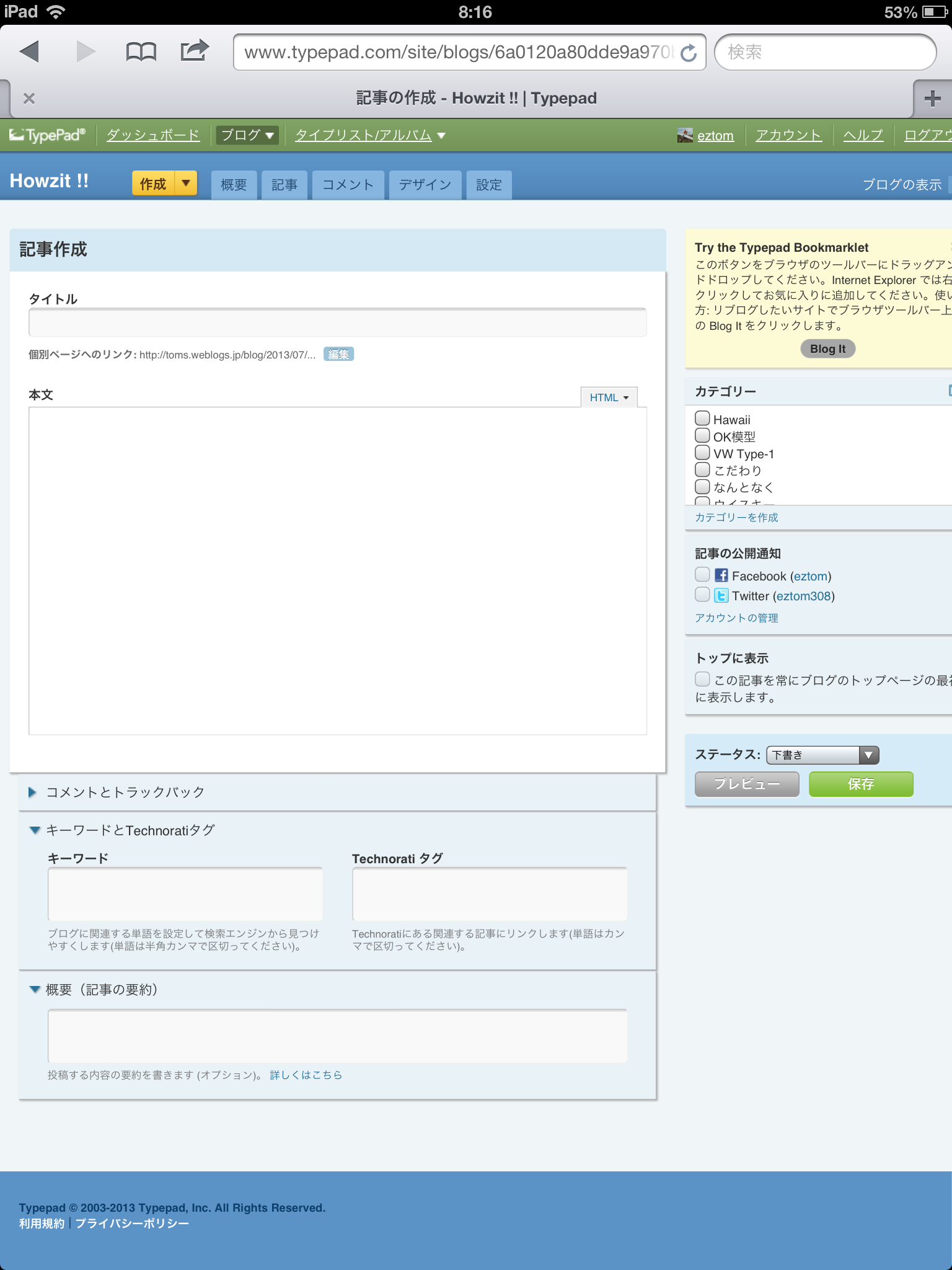Focus the タイトル input field
The image size is (952, 1270).
click(x=338, y=322)
